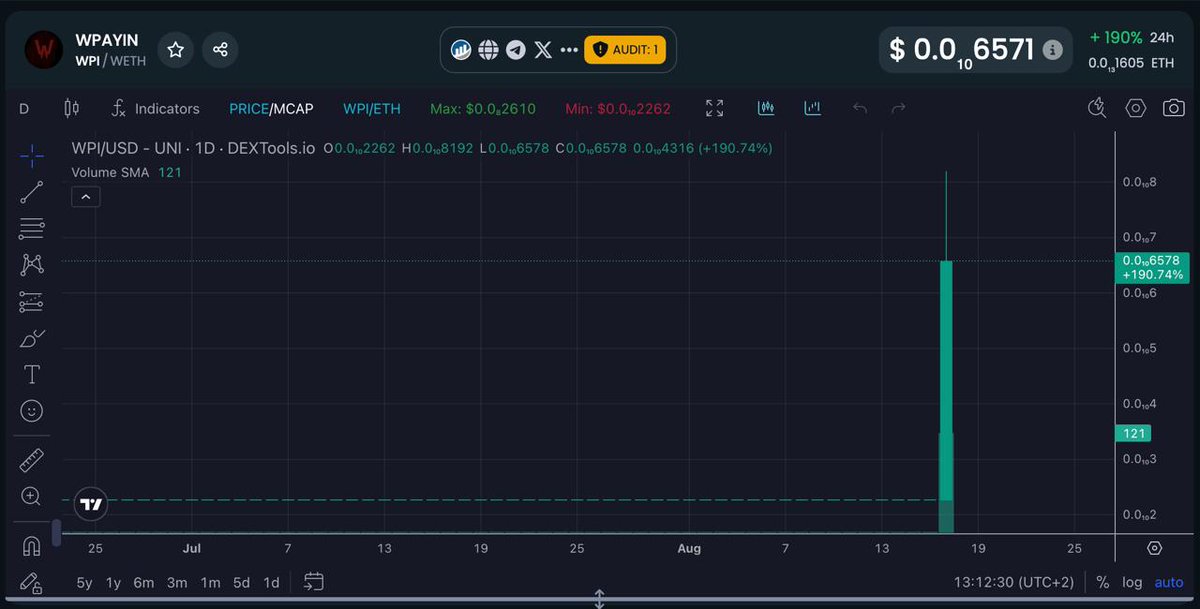Screen dimensions: 1200x609
Task: Click the TradingView logo
Action: tap(91, 505)
